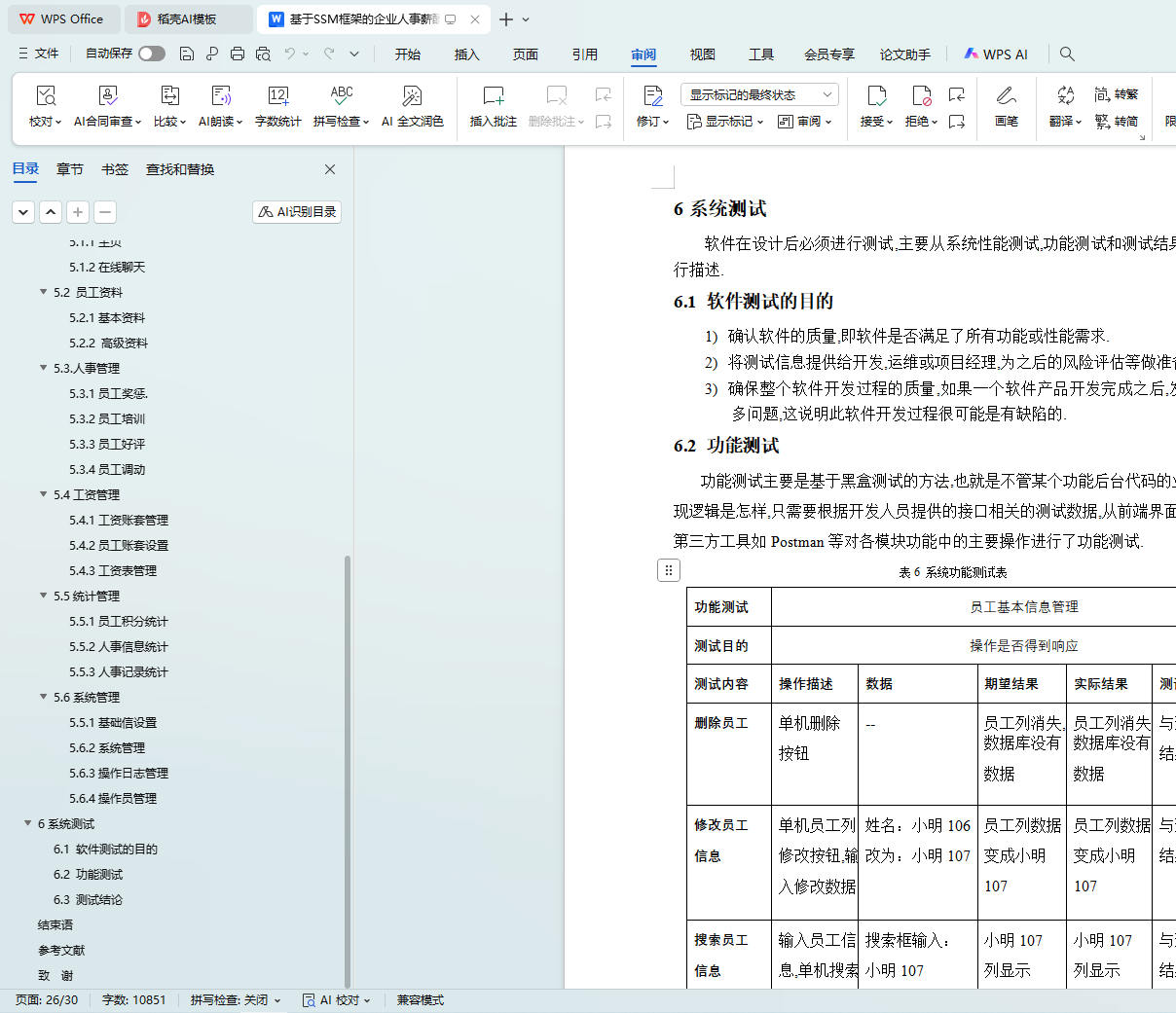The image size is (1176, 1013).
Task: Click the navigation pane vertical scrollbar
Action: (348, 769)
